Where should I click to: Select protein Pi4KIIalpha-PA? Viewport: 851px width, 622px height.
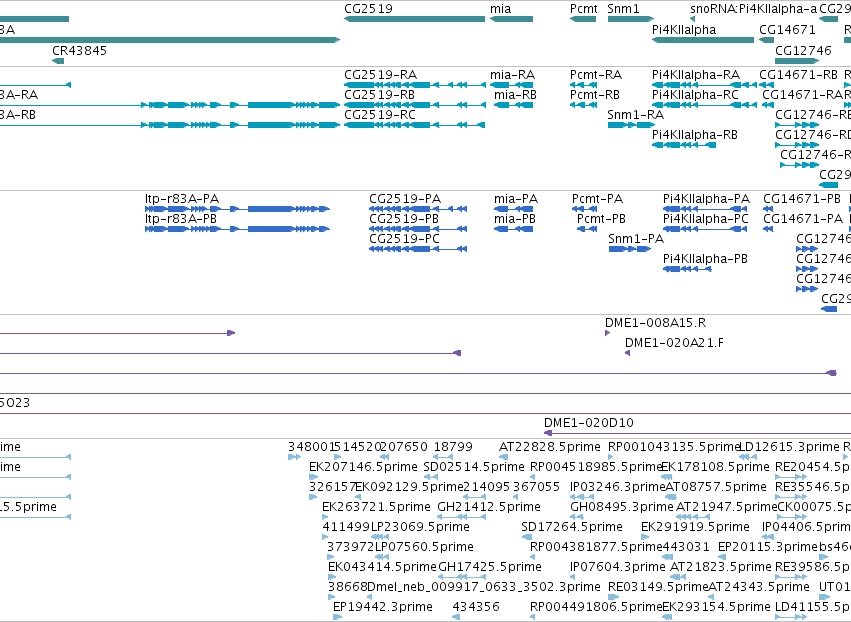tap(706, 199)
